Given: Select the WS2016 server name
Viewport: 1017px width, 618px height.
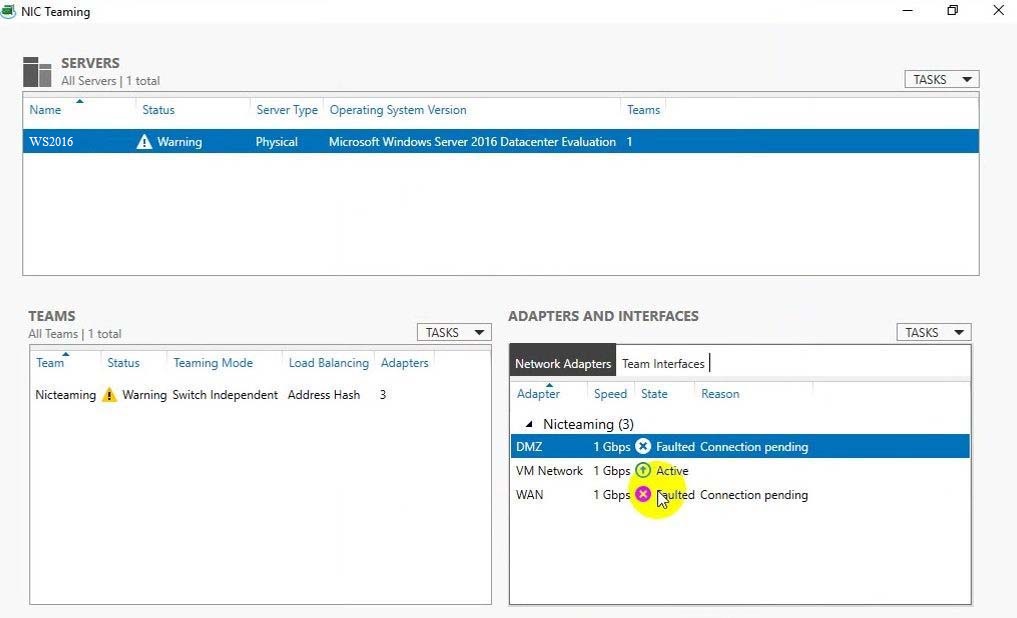Looking at the screenshot, I should coord(51,142).
